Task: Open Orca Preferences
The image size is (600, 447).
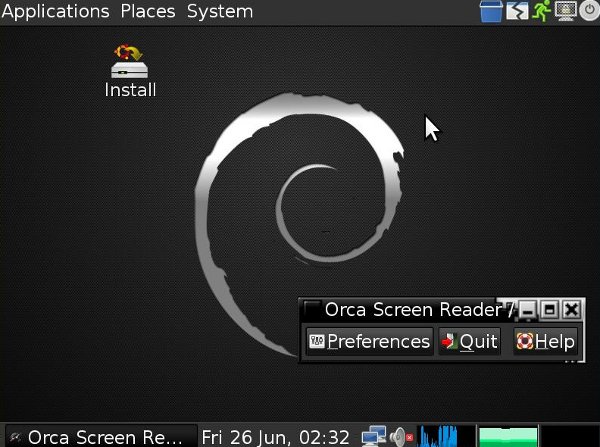Action: [x=370, y=341]
